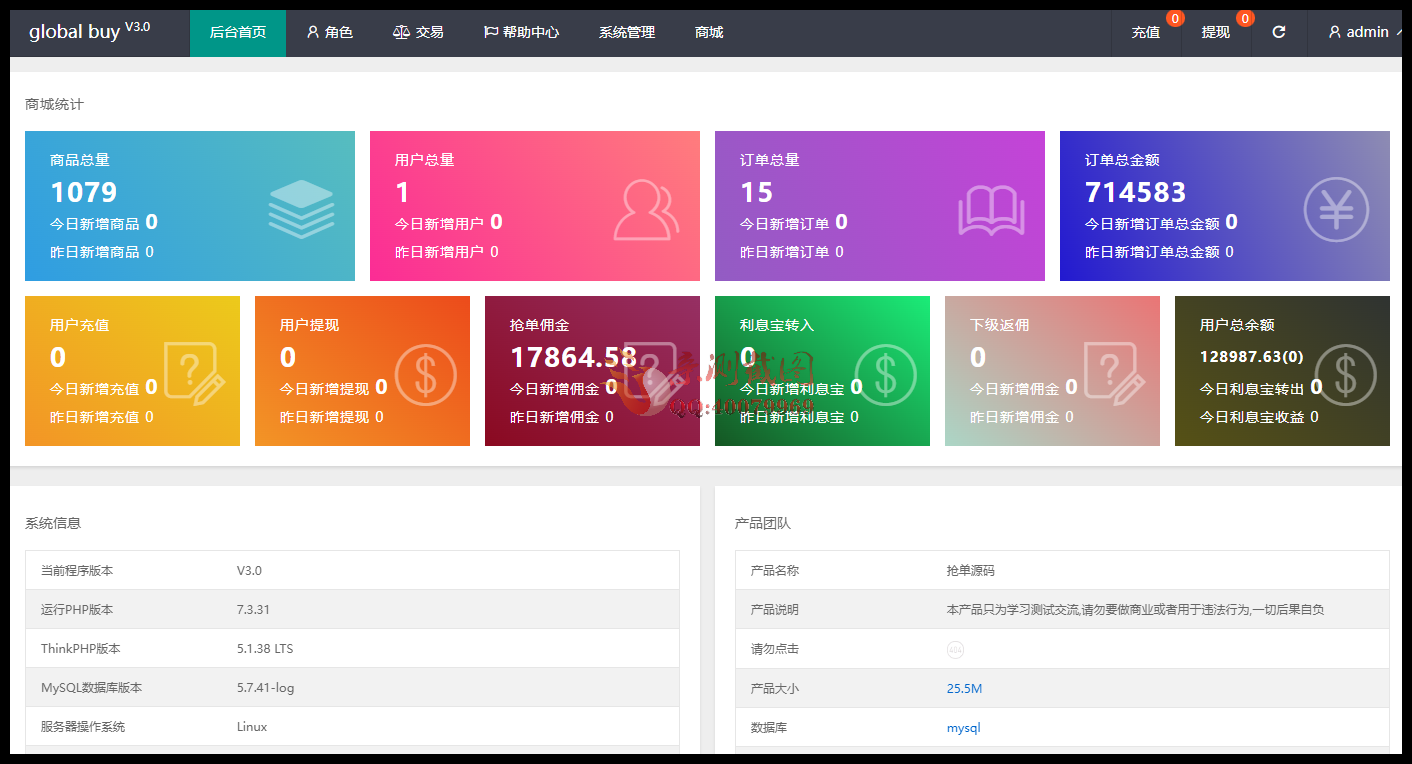The height and width of the screenshot is (764, 1412).
Task: Click the 当前程序版本 row label
Action: pyautogui.click(x=77, y=571)
